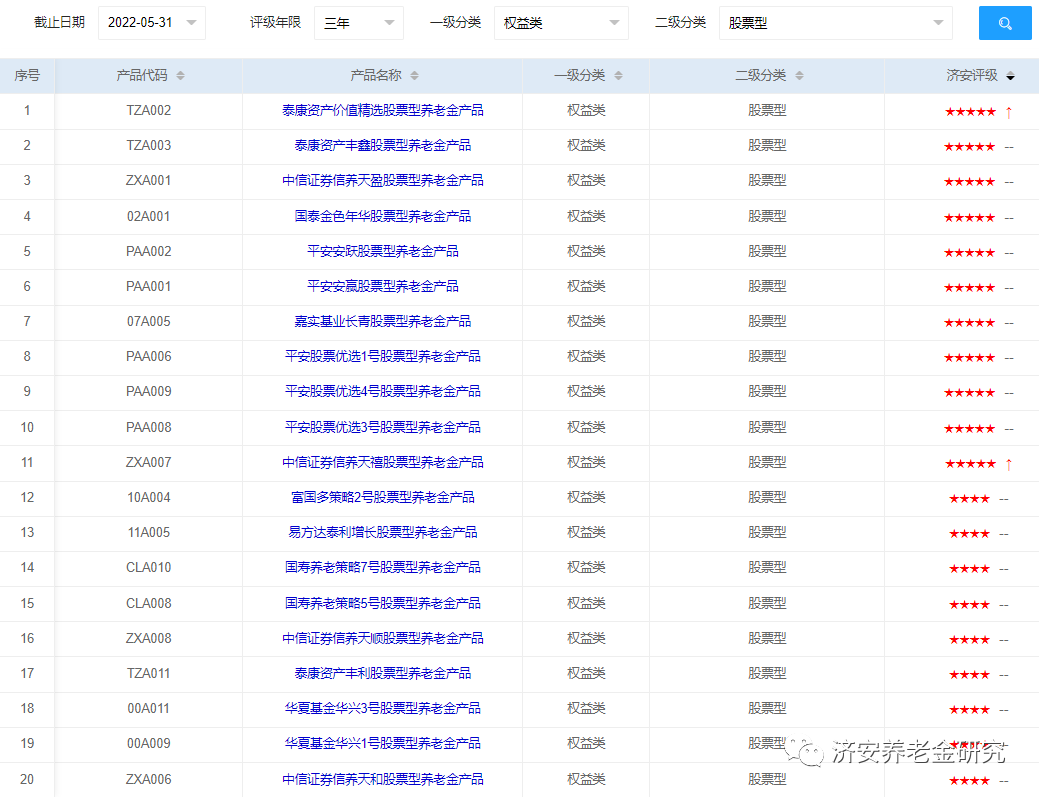Select product code PAA002 cell

click(x=148, y=252)
